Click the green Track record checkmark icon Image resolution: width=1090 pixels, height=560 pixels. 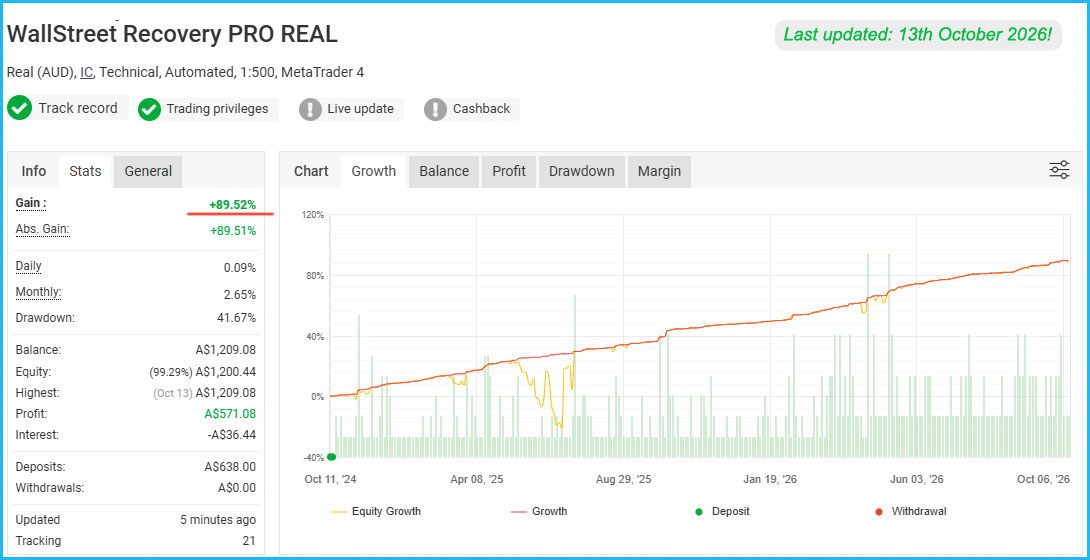[19, 108]
